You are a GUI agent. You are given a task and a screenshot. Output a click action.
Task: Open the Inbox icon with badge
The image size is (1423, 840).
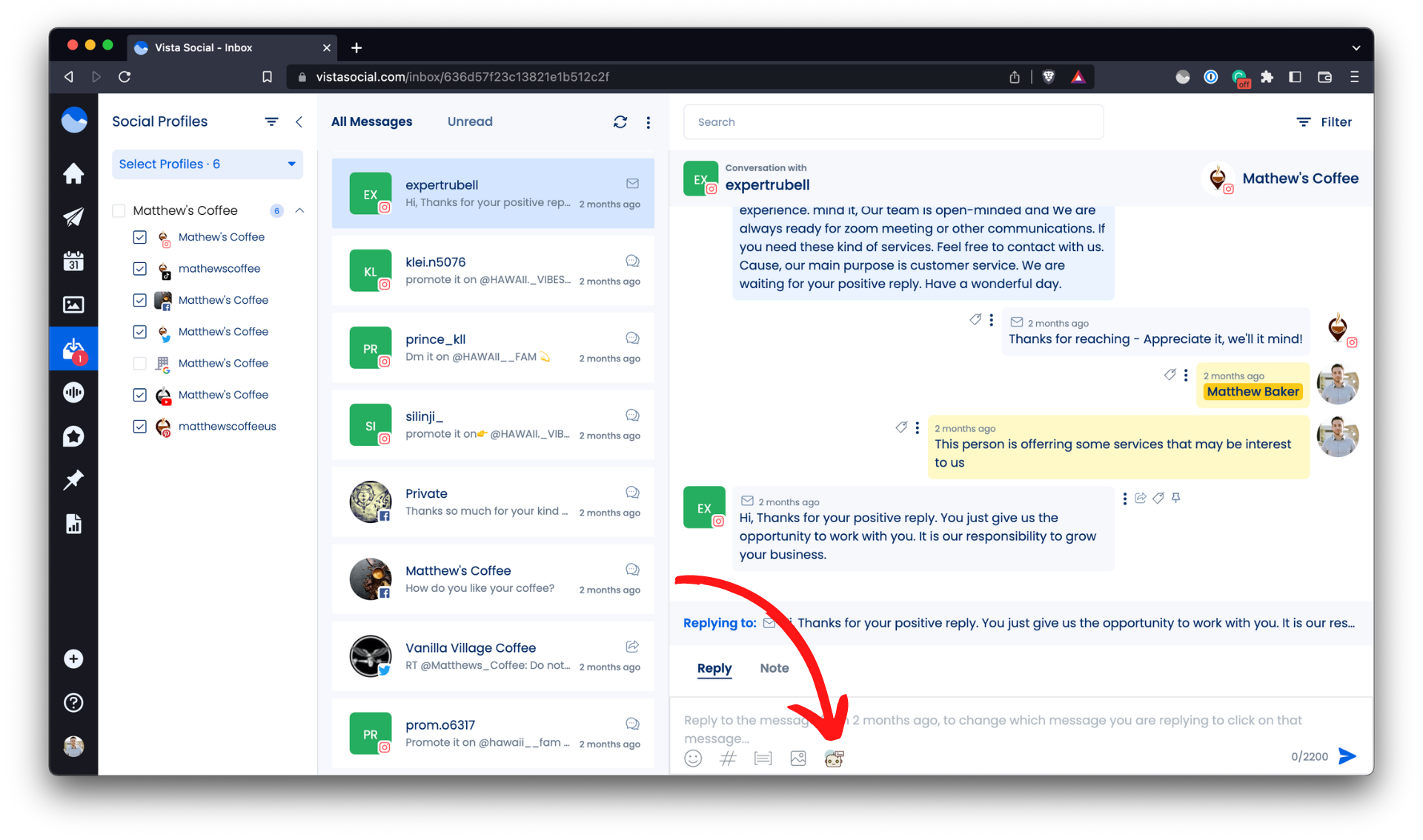73,348
